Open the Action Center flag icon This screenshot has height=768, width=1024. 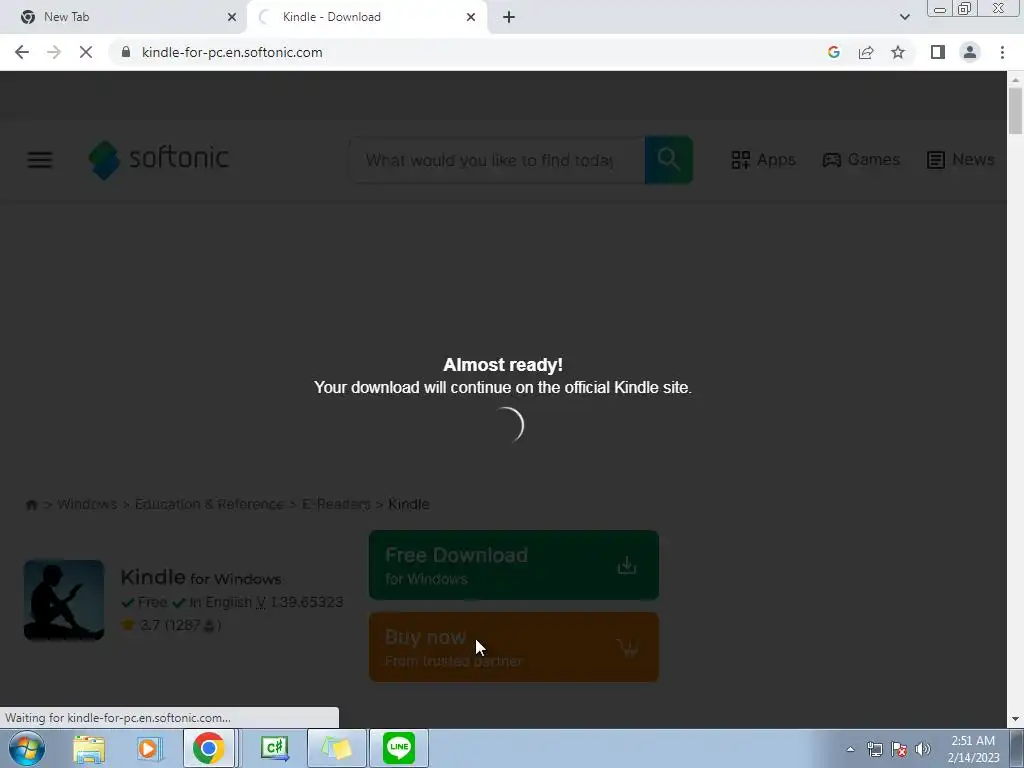(x=899, y=749)
